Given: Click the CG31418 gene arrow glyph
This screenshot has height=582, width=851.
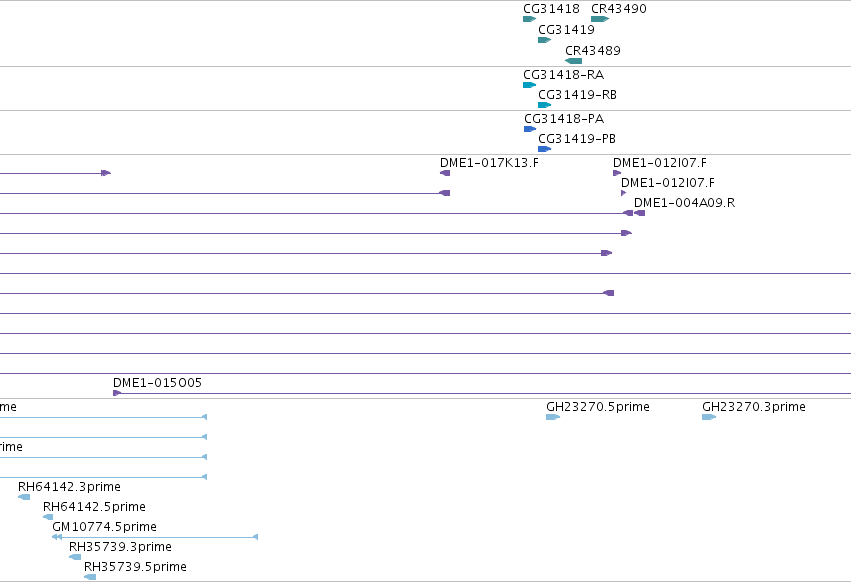Looking at the screenshot, I should 530,19.
